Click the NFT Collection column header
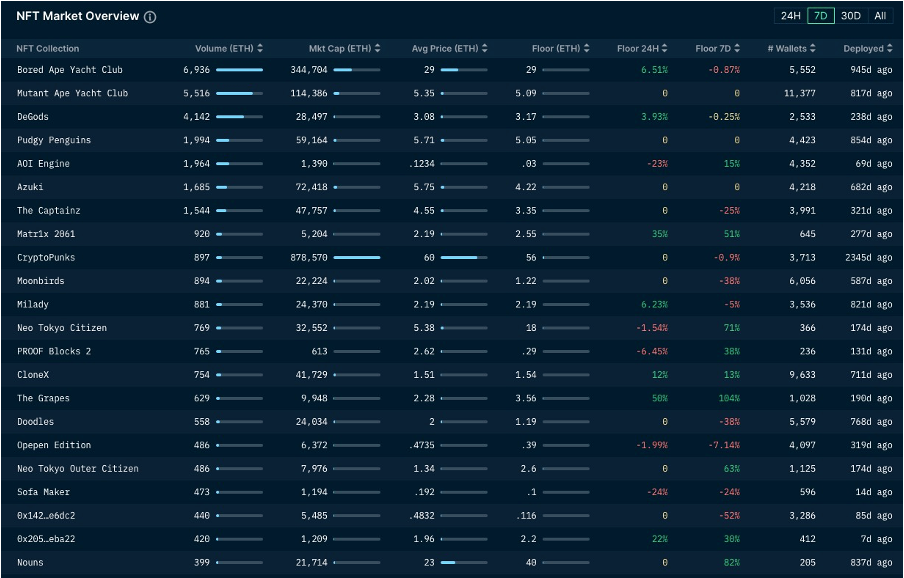The image size is (904, 578). [x=48, y=48]
